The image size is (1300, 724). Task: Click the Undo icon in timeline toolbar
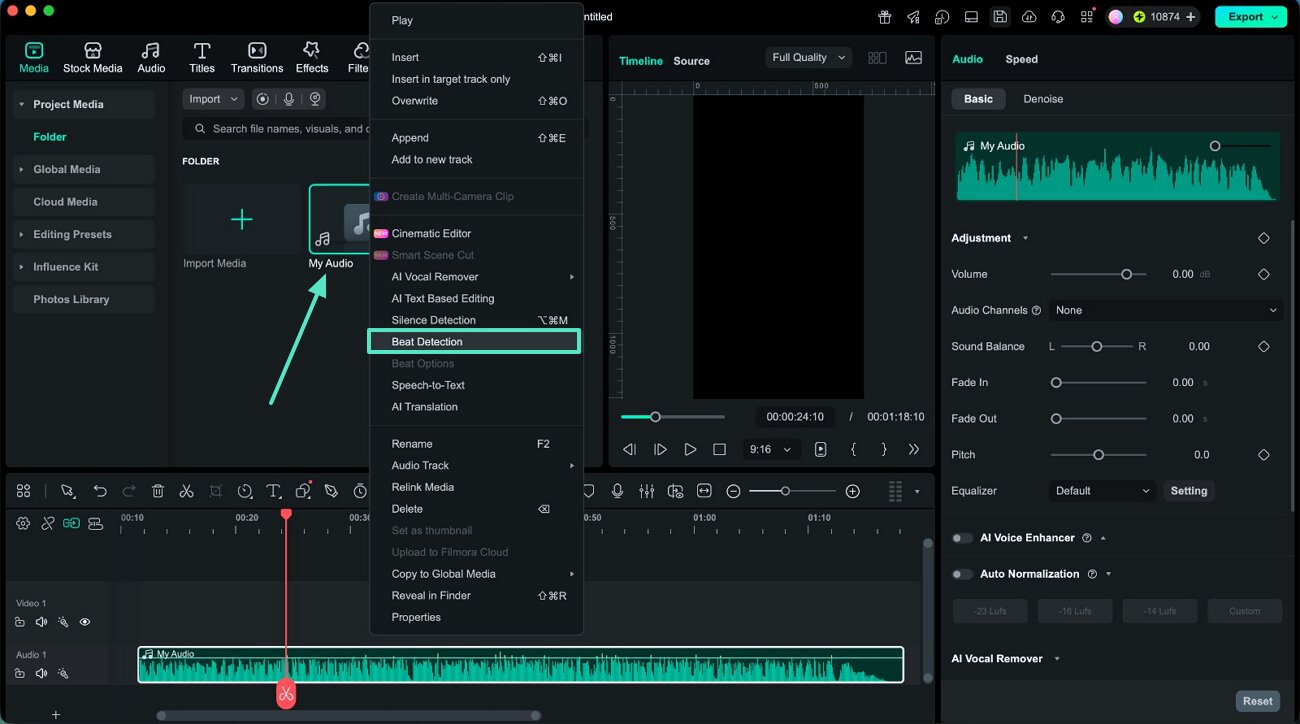[x=100, y=491]
